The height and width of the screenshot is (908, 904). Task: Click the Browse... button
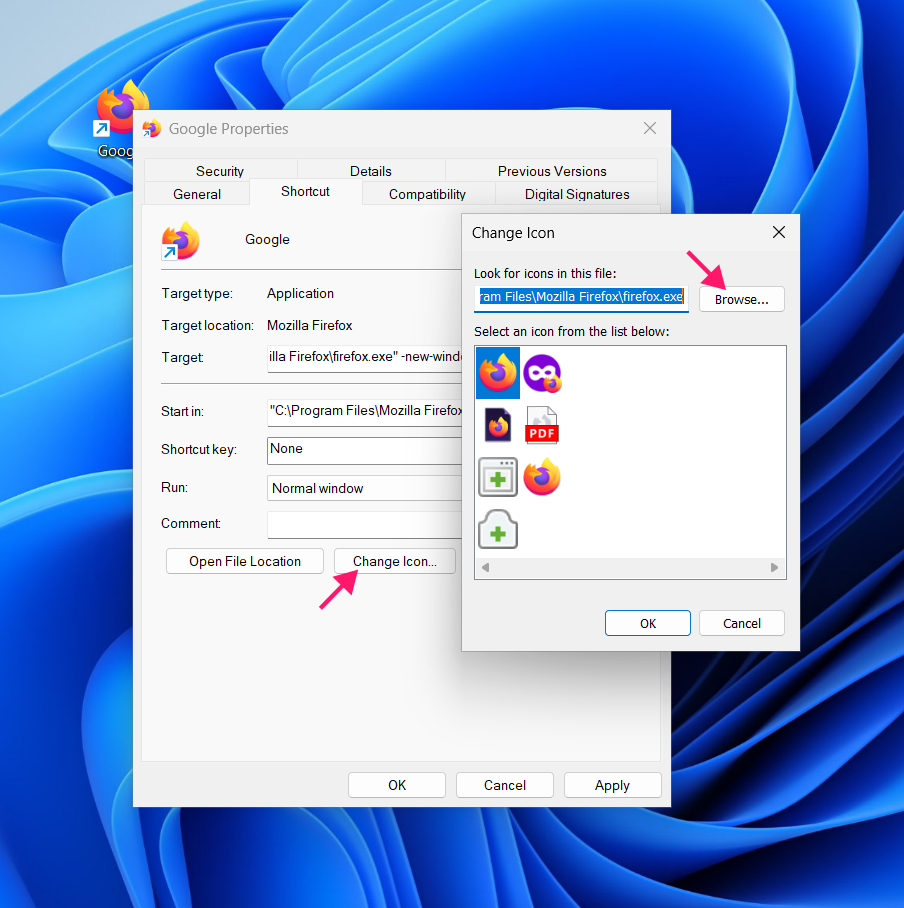pyautogui.click(x=741, y=299)
